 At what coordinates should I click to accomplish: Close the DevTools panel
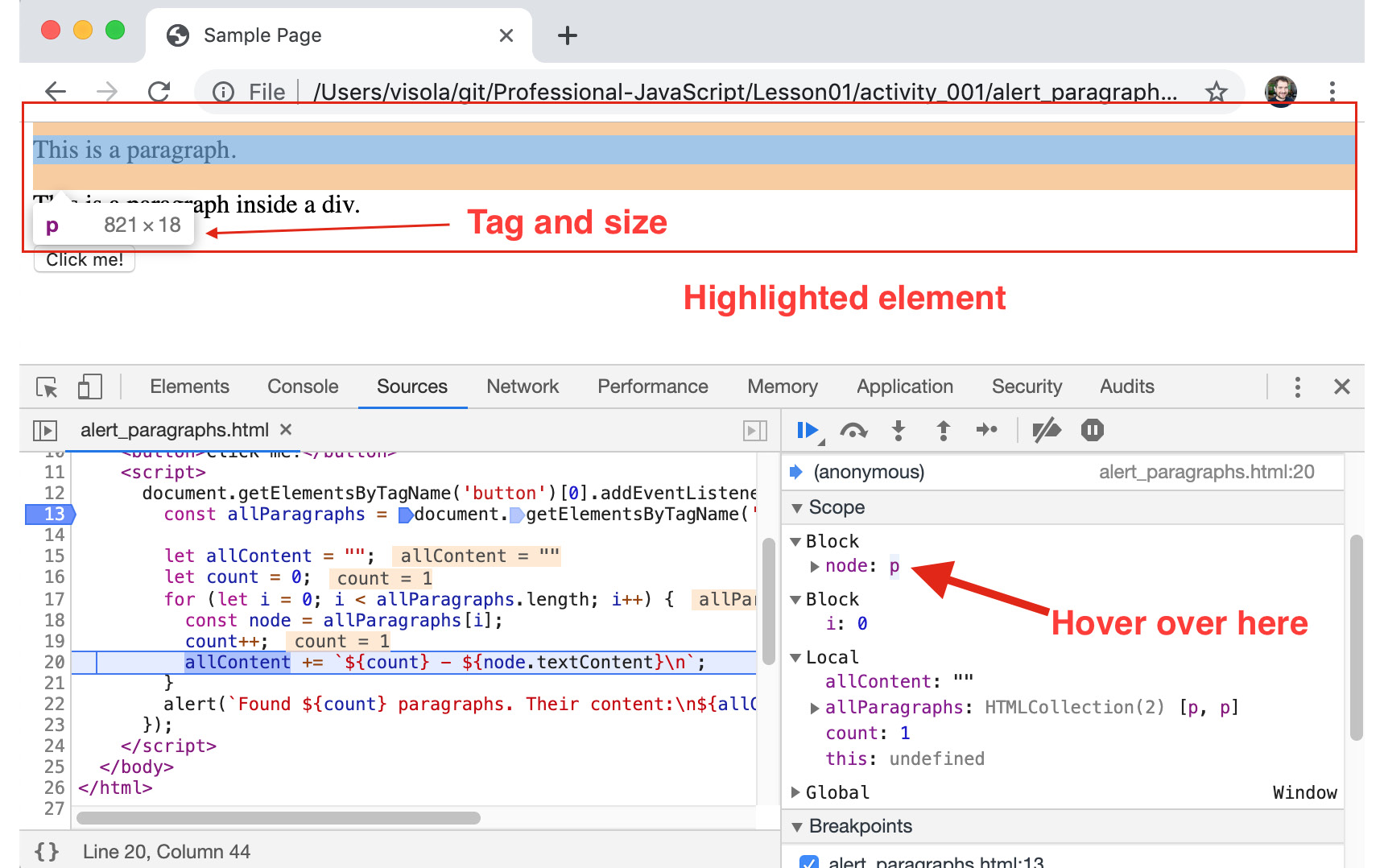pos(1341,387)
